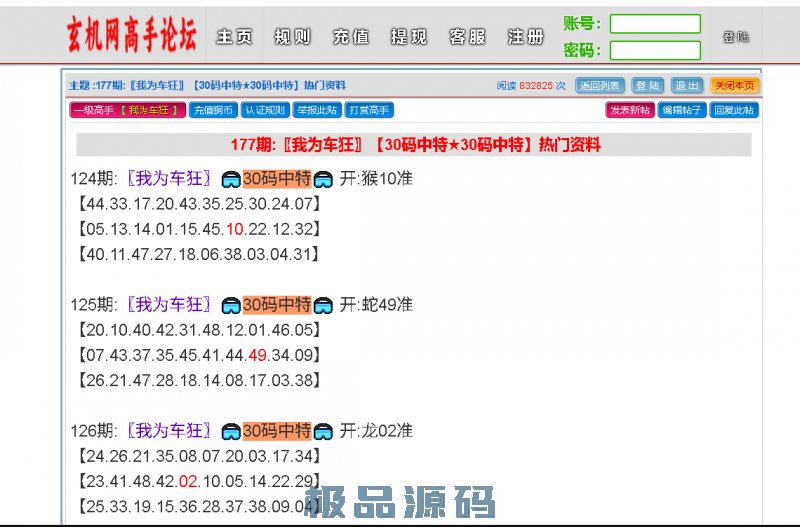Click the red 177期 post heading
This screenshot has height=527, width=800.
click(x=415, y=145)
